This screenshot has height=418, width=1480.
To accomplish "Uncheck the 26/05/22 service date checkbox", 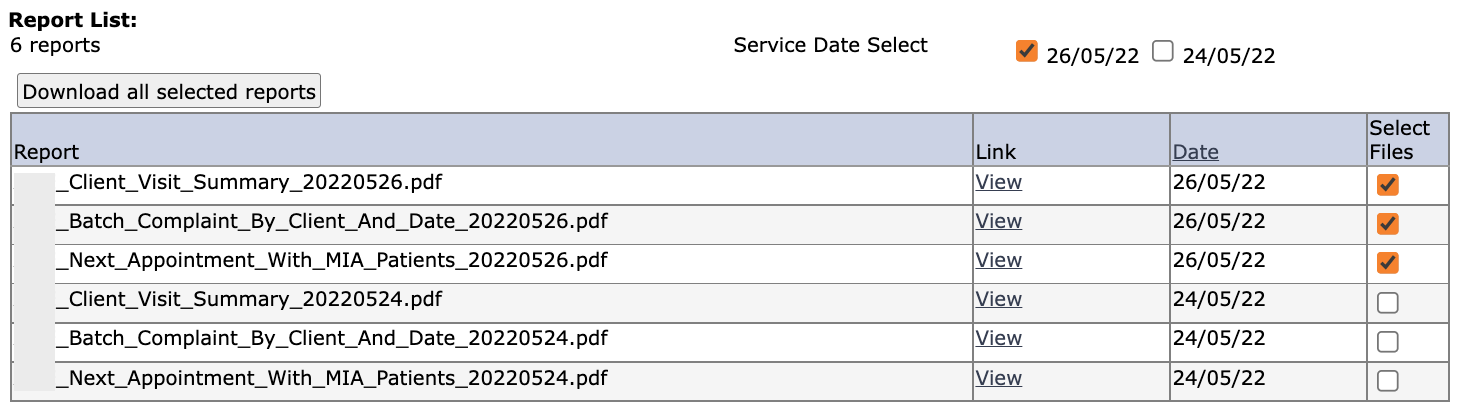I will (x=1026, y=51).
